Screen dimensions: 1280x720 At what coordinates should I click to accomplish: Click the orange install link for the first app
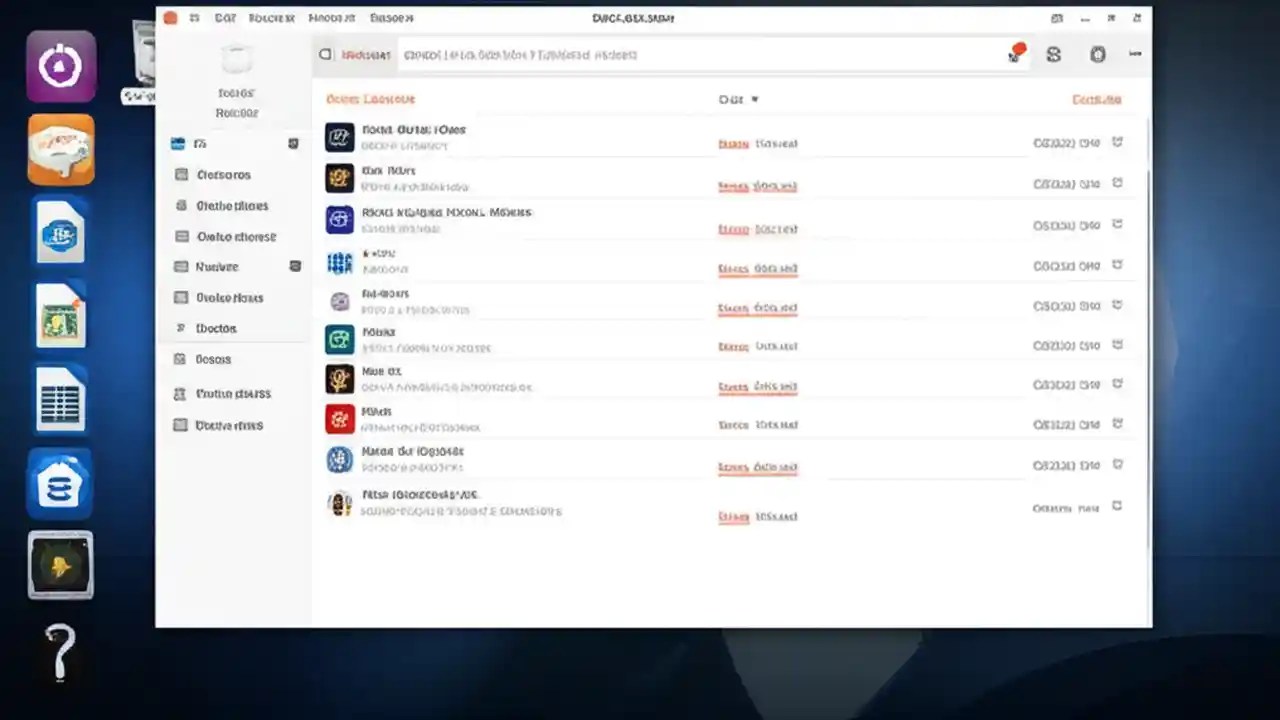click(x=733, y=143)
